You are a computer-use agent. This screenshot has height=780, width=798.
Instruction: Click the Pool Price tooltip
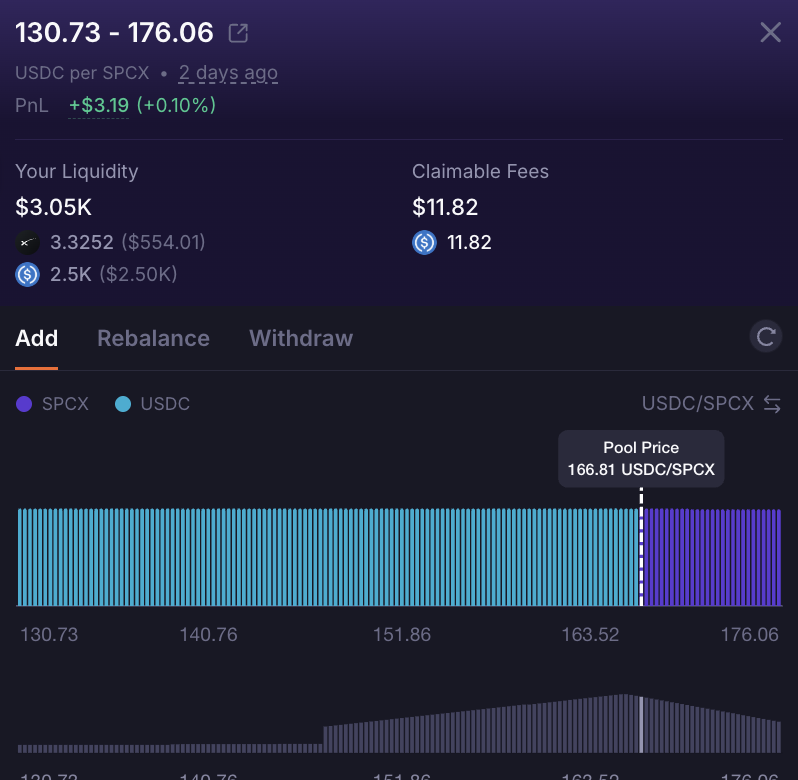pos(641,458)
